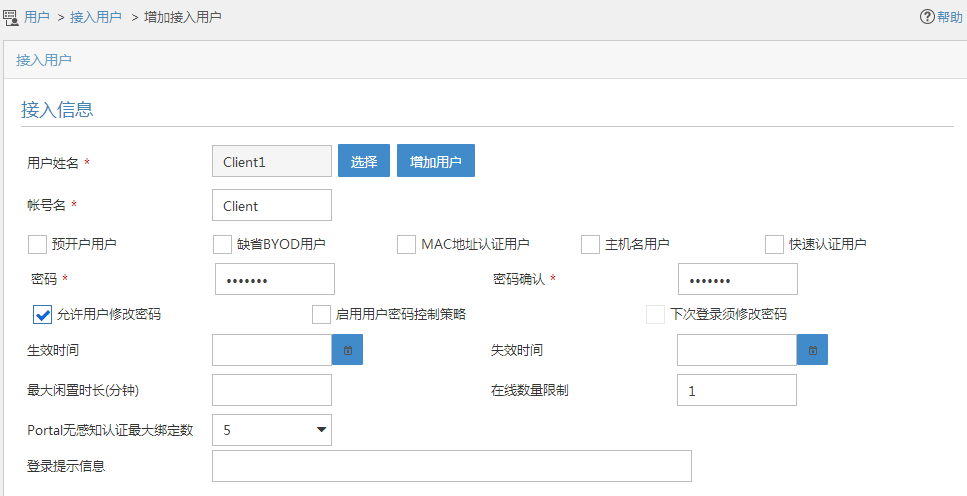Focus the 帐号名 input field

pos(272,205)
